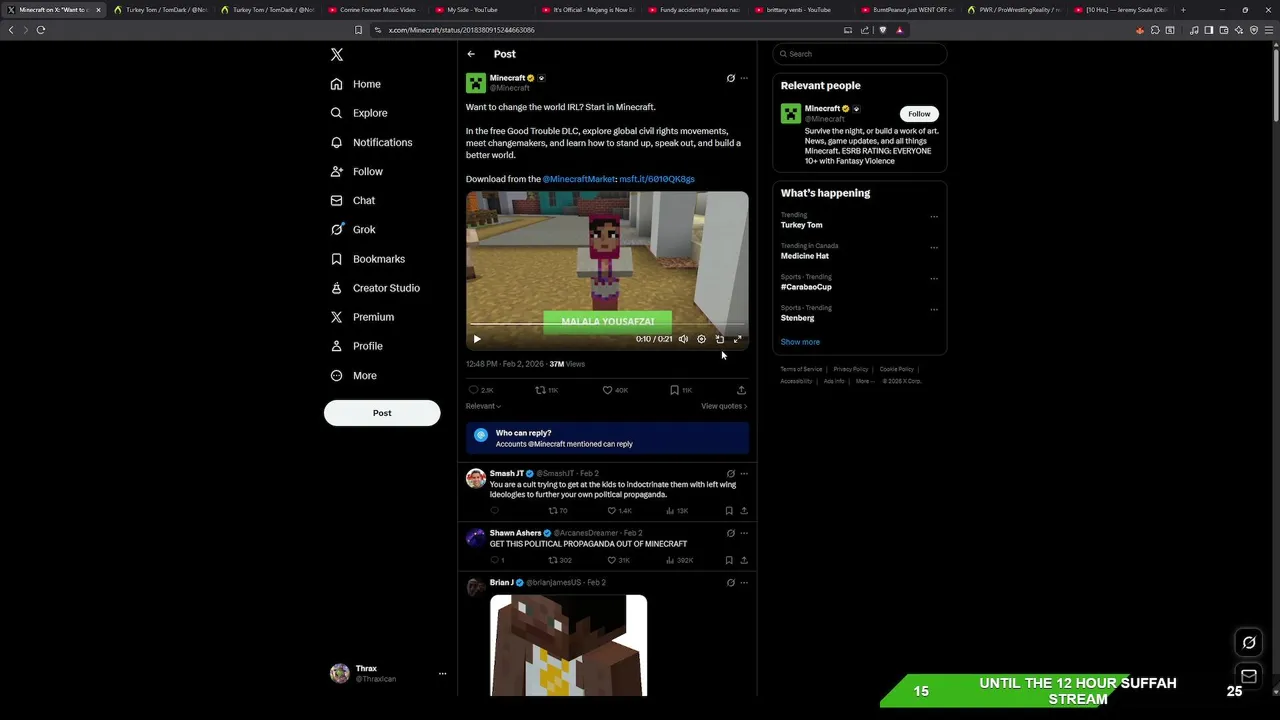Enter fullscreen on the video player
This screenshot has width=1280, height=720.
click(738, 339)
